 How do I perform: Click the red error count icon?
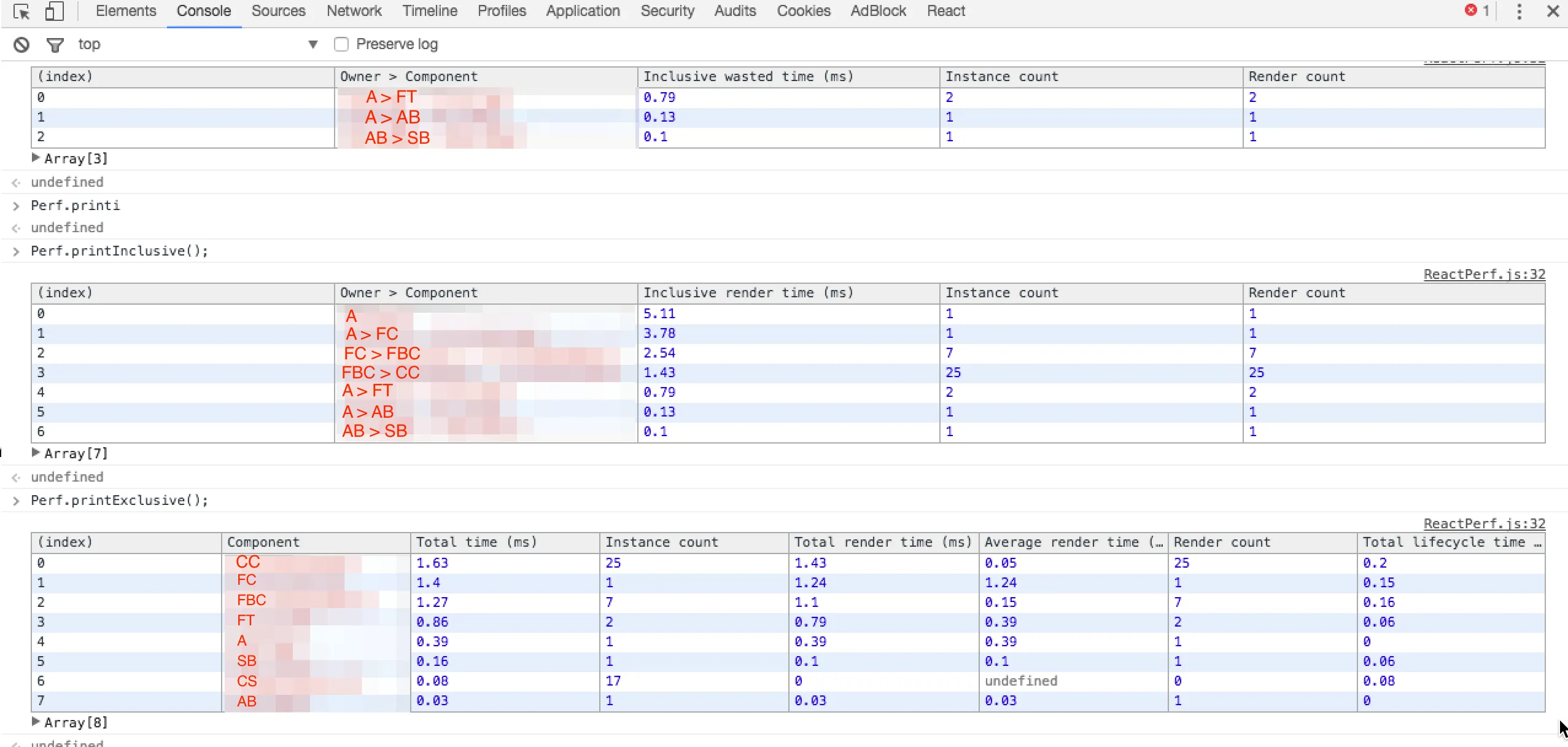pyautogui.click(x=1471, y=10)
